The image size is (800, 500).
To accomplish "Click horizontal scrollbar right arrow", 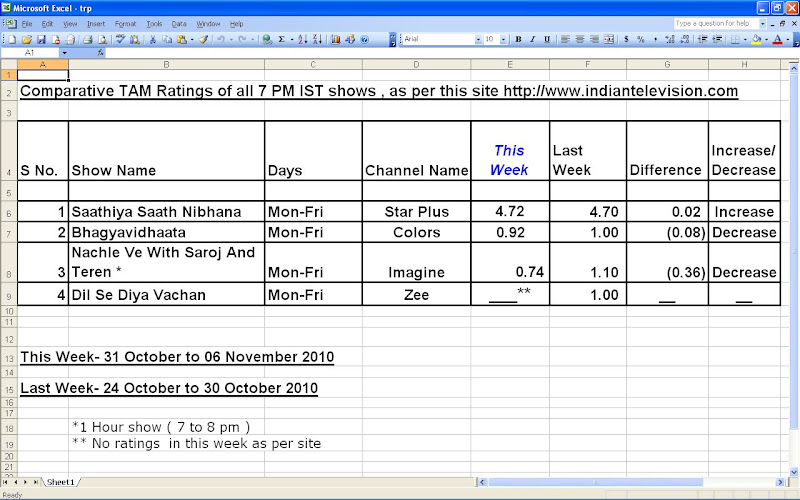I will coord(780,482).
